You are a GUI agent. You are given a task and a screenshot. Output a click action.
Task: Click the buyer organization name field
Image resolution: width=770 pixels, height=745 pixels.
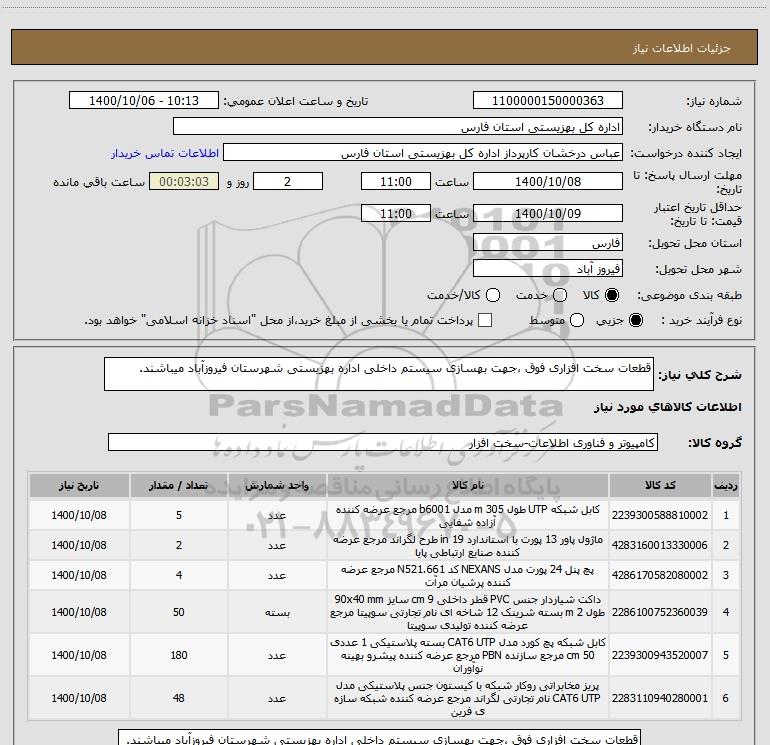[x=398, y=127]
